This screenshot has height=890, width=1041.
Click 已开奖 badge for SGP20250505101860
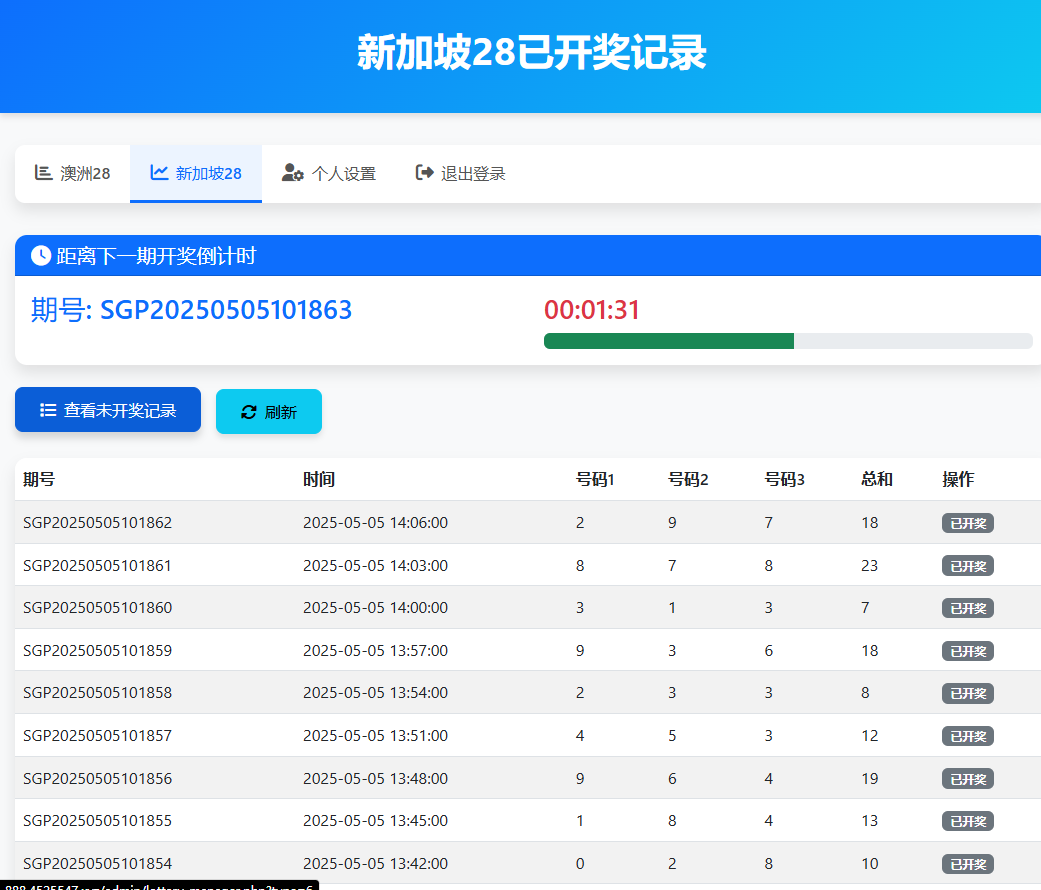click(967, 608)
